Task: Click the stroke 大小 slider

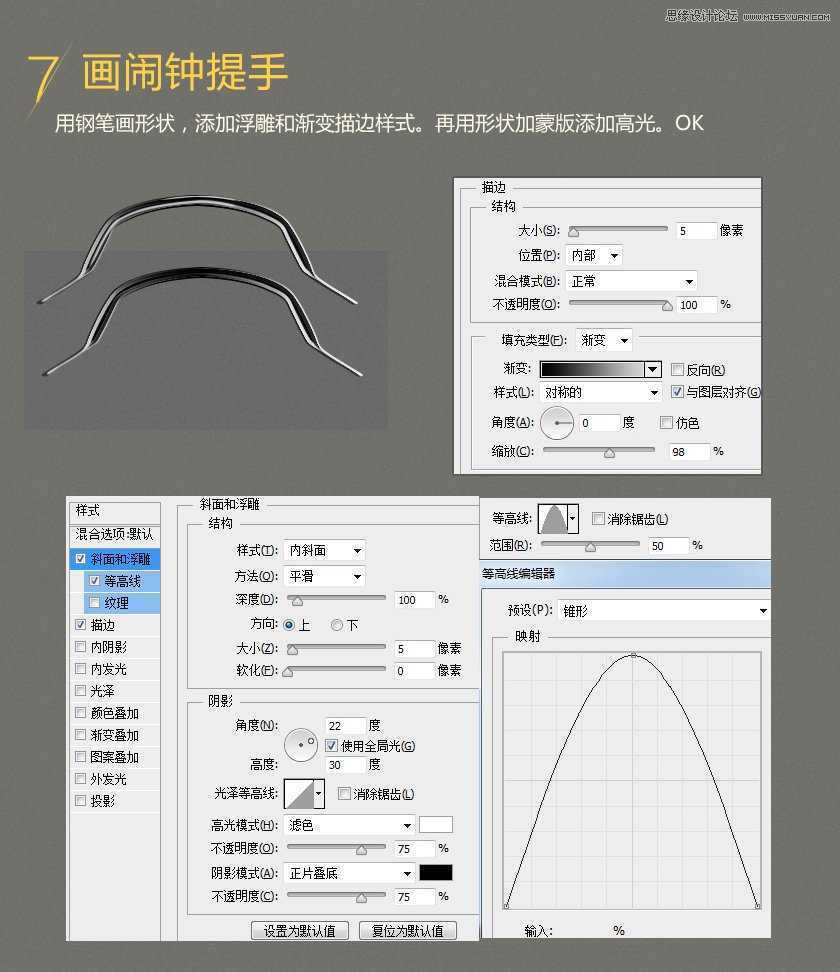Action: tap(618, 230)
